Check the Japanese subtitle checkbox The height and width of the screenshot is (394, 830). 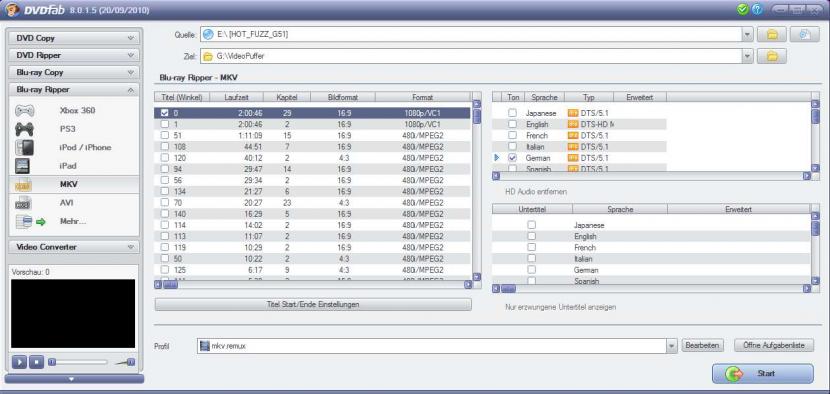[x=531, y=225]
